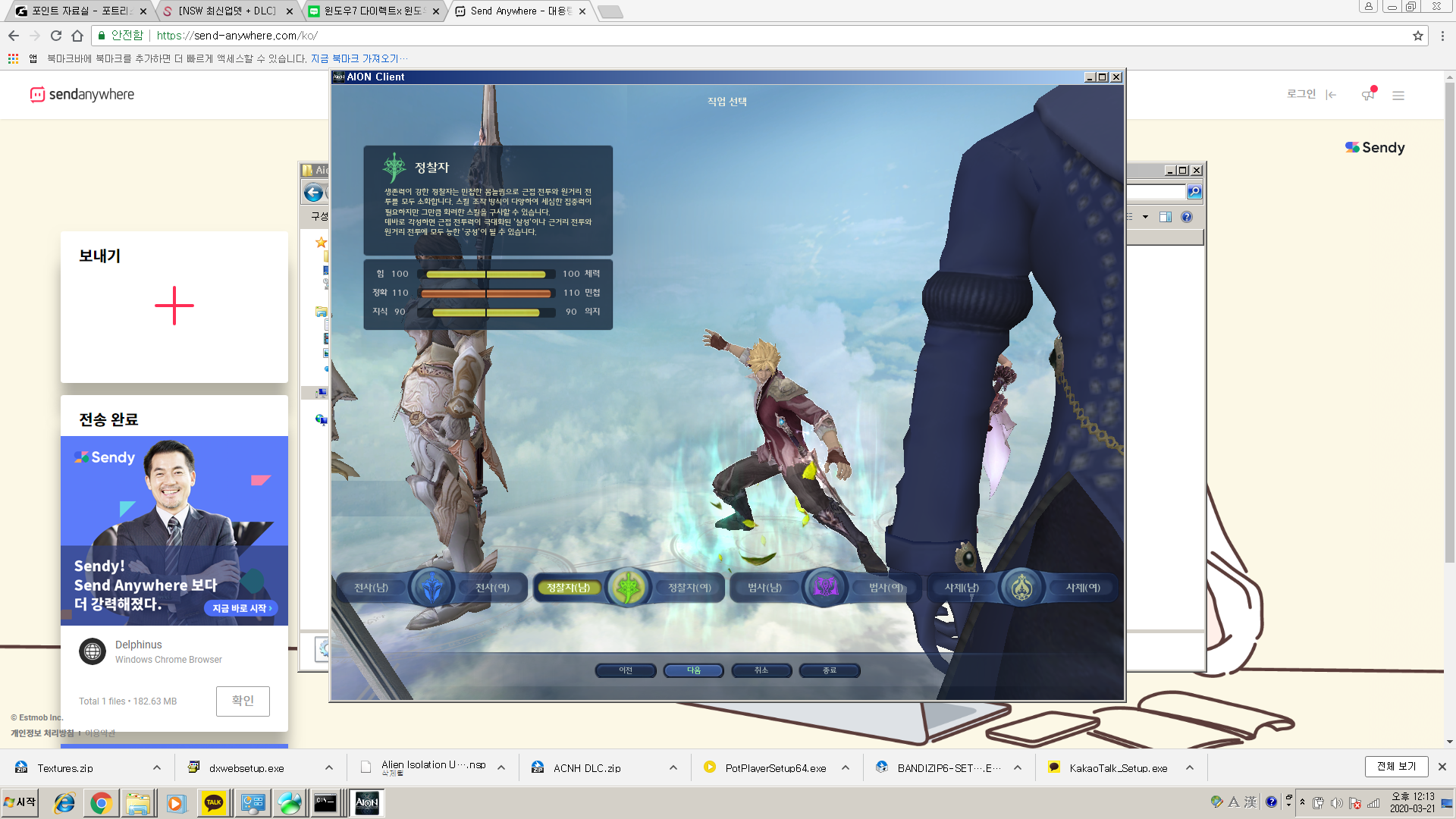Expand options arrow for ACNH DLC.zip download

(673, 768)
